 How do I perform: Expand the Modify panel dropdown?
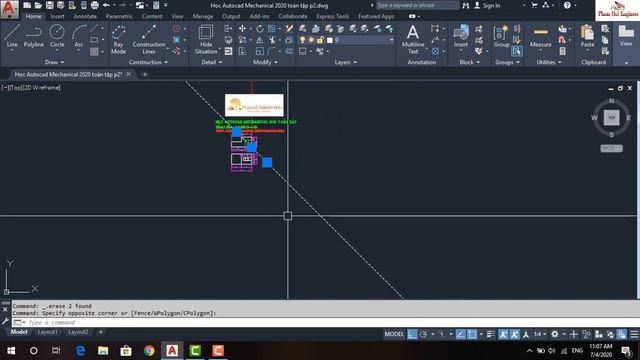tap(265, 62)
